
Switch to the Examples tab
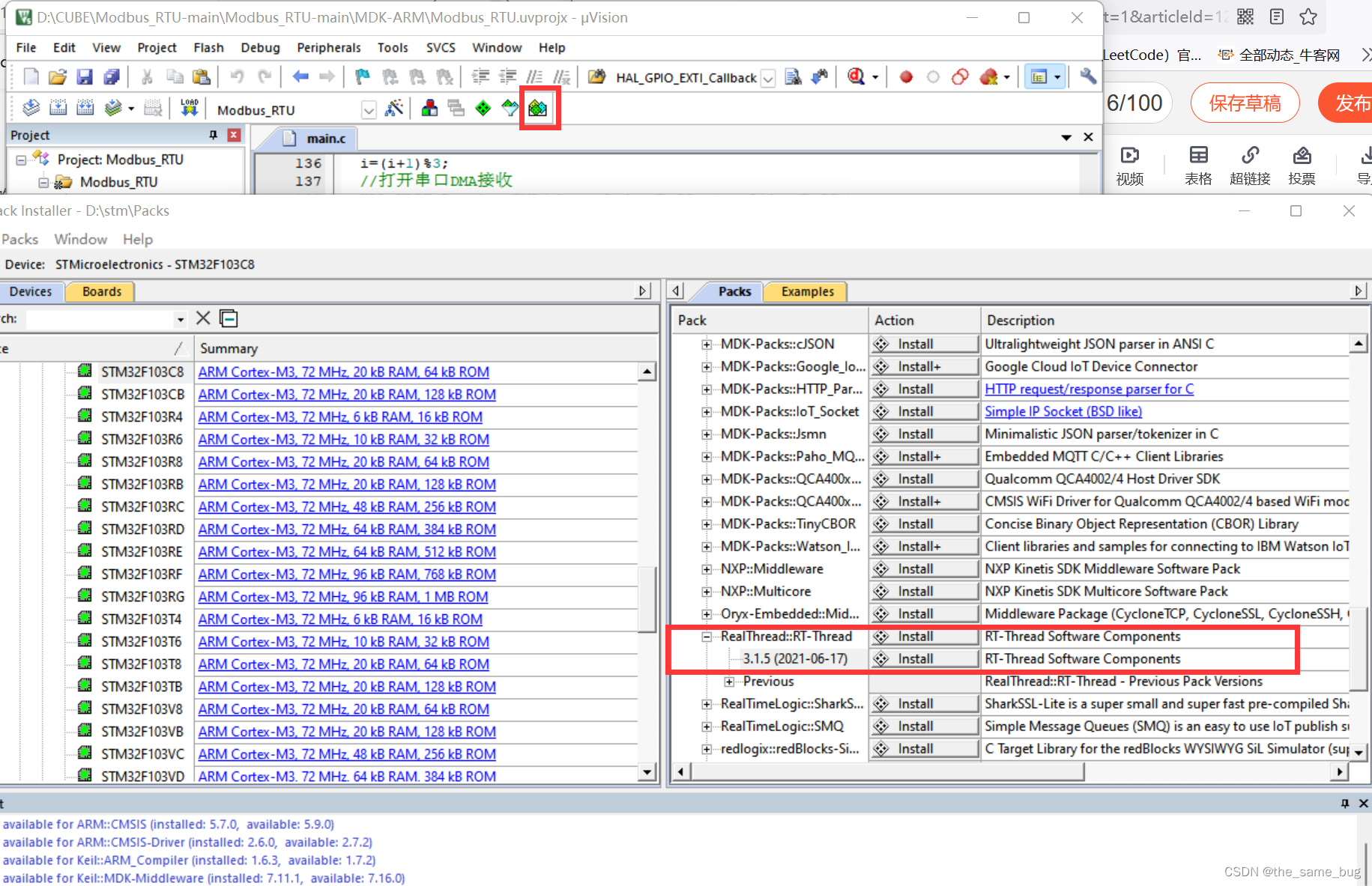[x=807, y=291]
